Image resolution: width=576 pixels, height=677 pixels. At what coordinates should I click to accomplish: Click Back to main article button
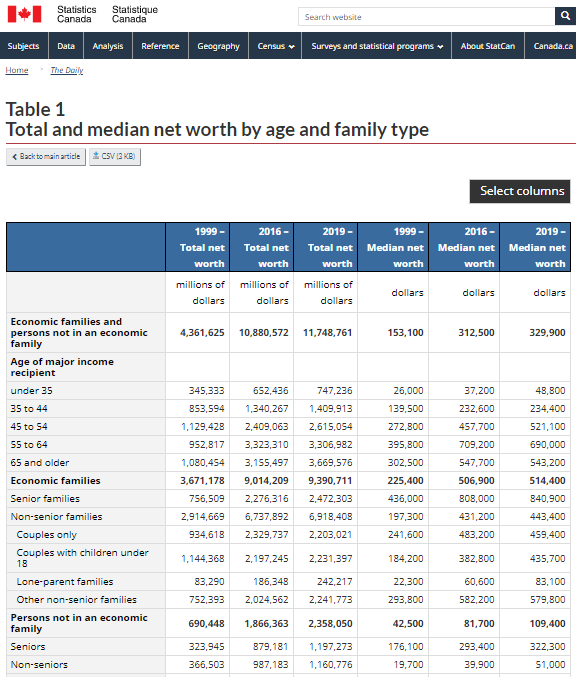[x=46, y=156]
